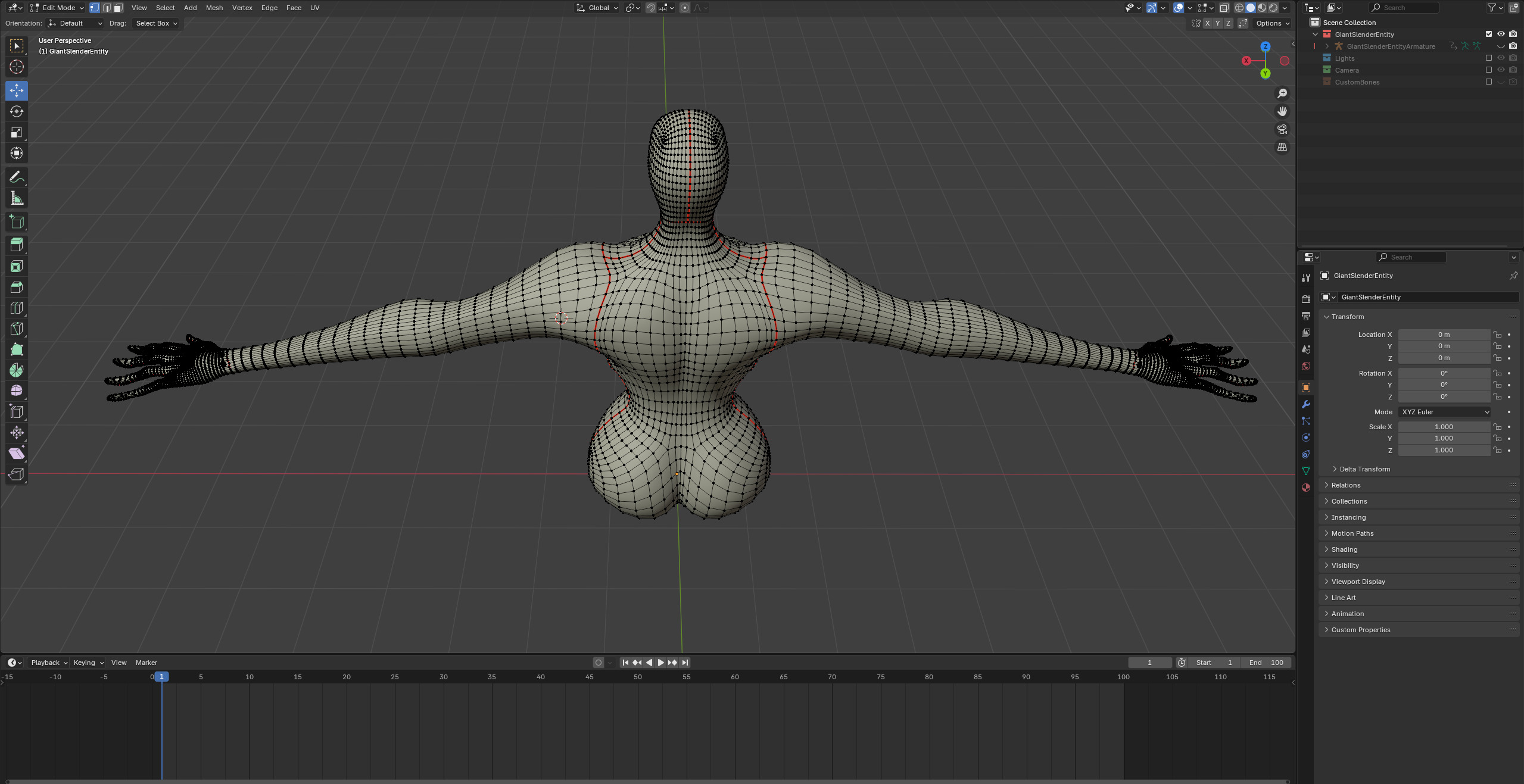1524x784 pixels.
Task: Hide GiantSlenderEntity collection with eye icon
Action: (1501, 34)
